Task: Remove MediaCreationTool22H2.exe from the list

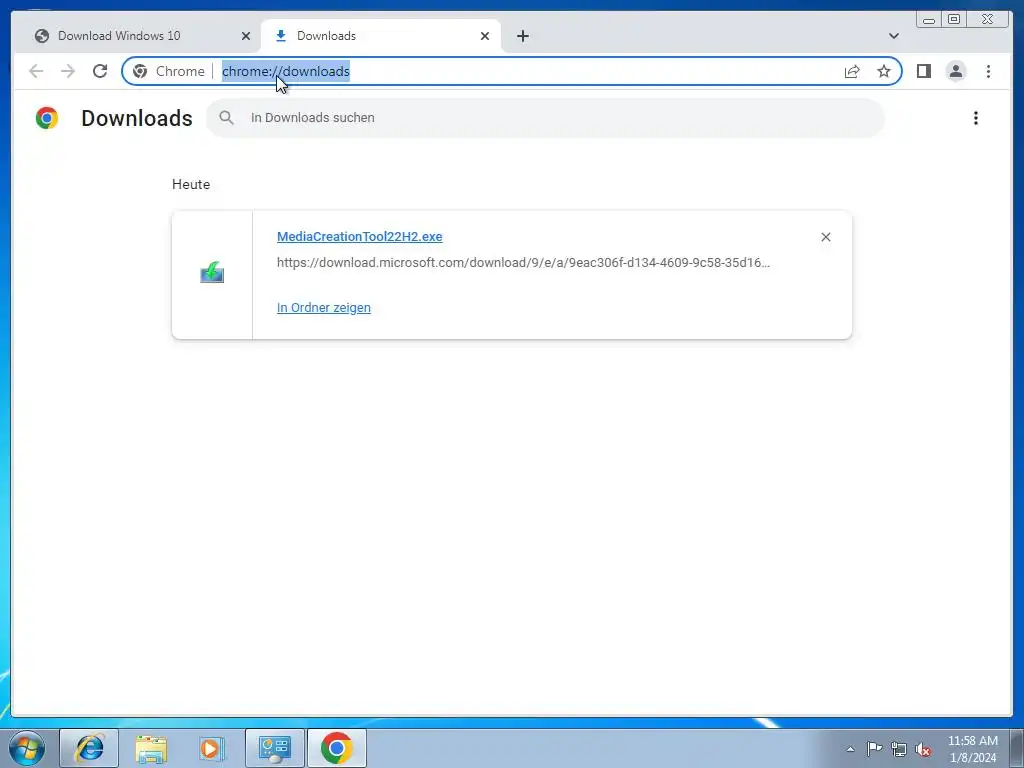Action: [x=825, y=237]
